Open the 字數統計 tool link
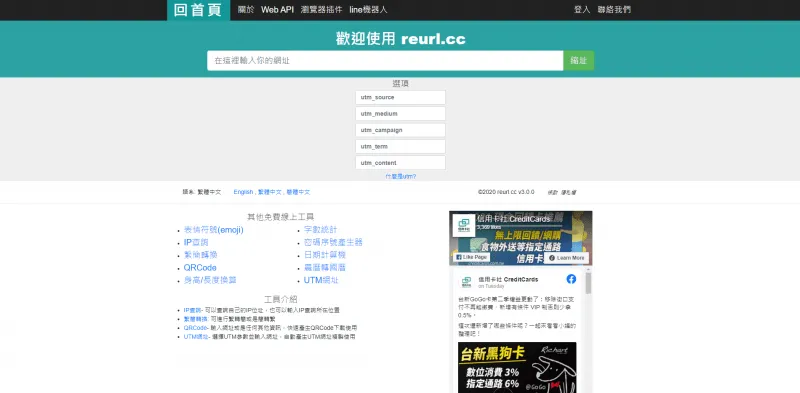 (x=320, y=230)
